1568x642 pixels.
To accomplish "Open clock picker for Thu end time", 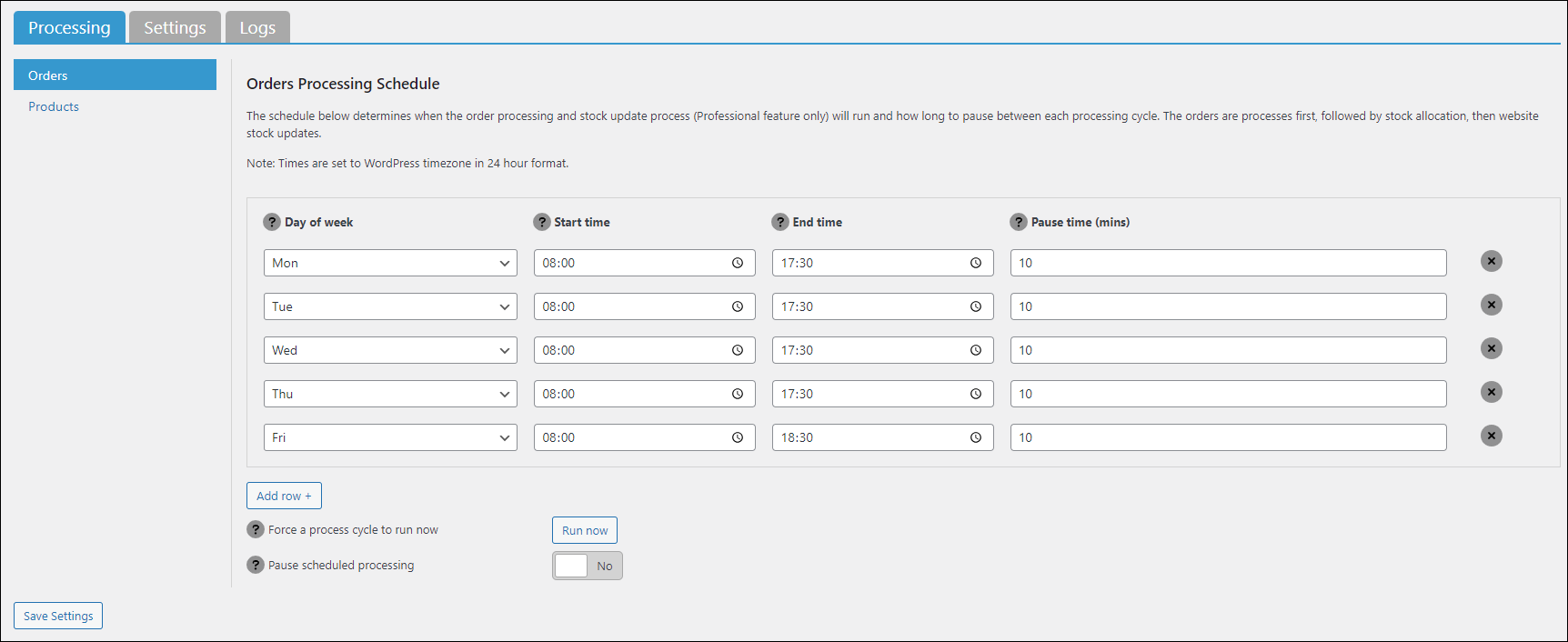I will [x=976, y=394].
